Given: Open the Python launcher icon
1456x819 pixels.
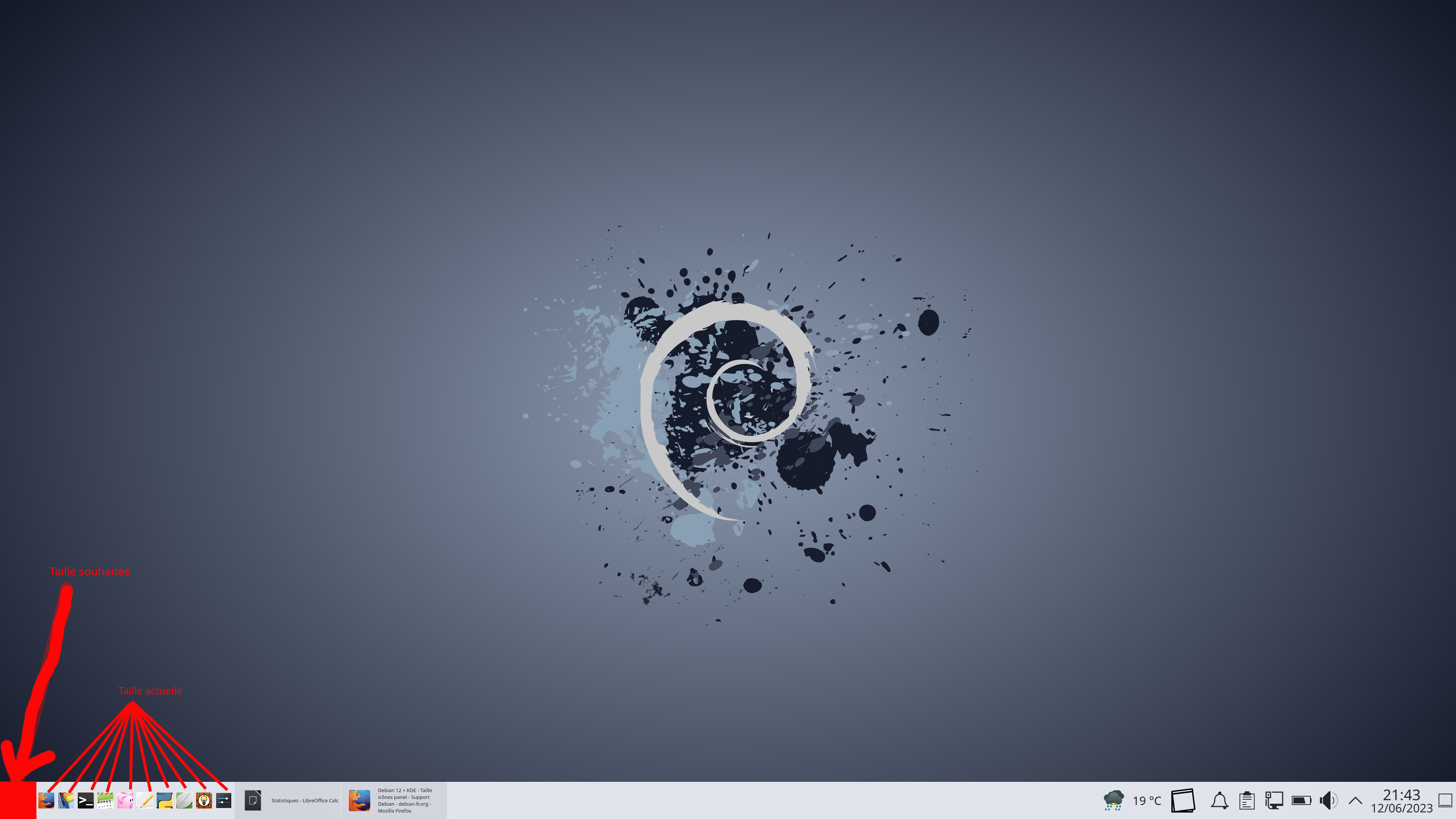Looking at the screenshot, I should [x=165, y=800].
